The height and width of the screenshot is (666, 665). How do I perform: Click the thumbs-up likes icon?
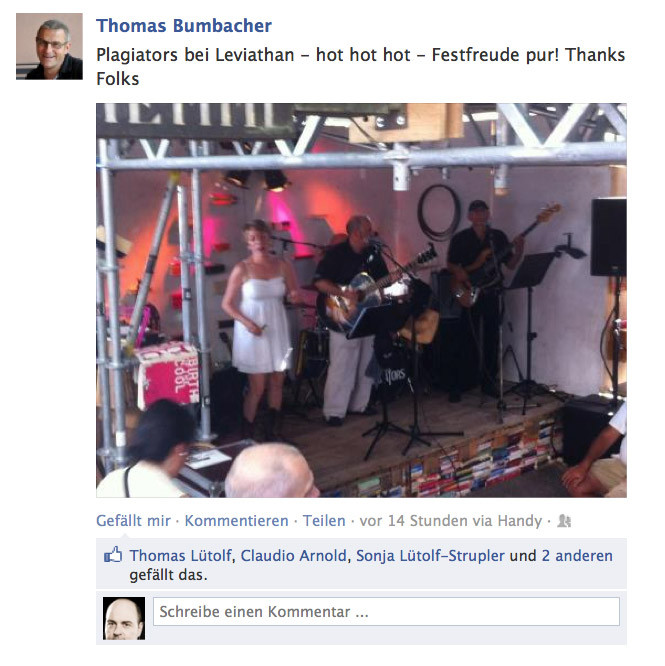click(113, 555)
